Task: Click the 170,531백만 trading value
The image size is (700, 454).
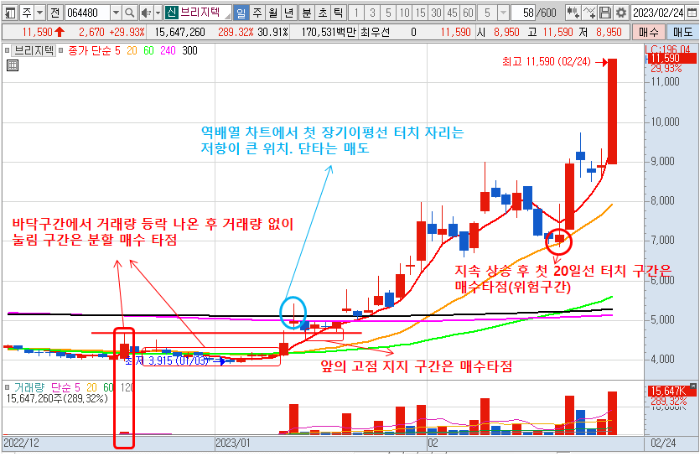Action: [x=329, y=32]
